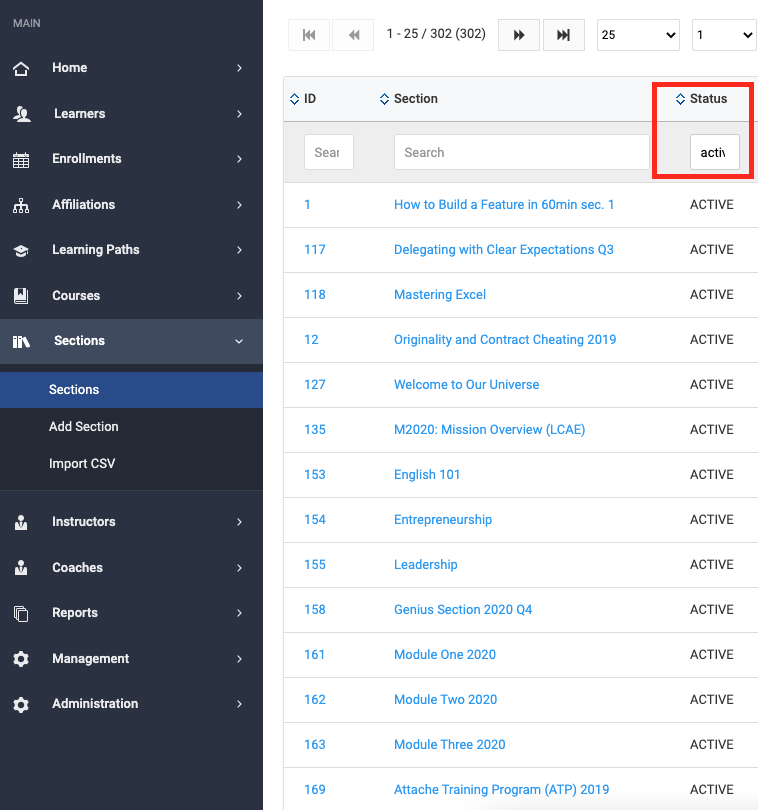Viewport: 758px width, 810px height.
Task: Click the Section search input field
Action: (x=521, y=153)
